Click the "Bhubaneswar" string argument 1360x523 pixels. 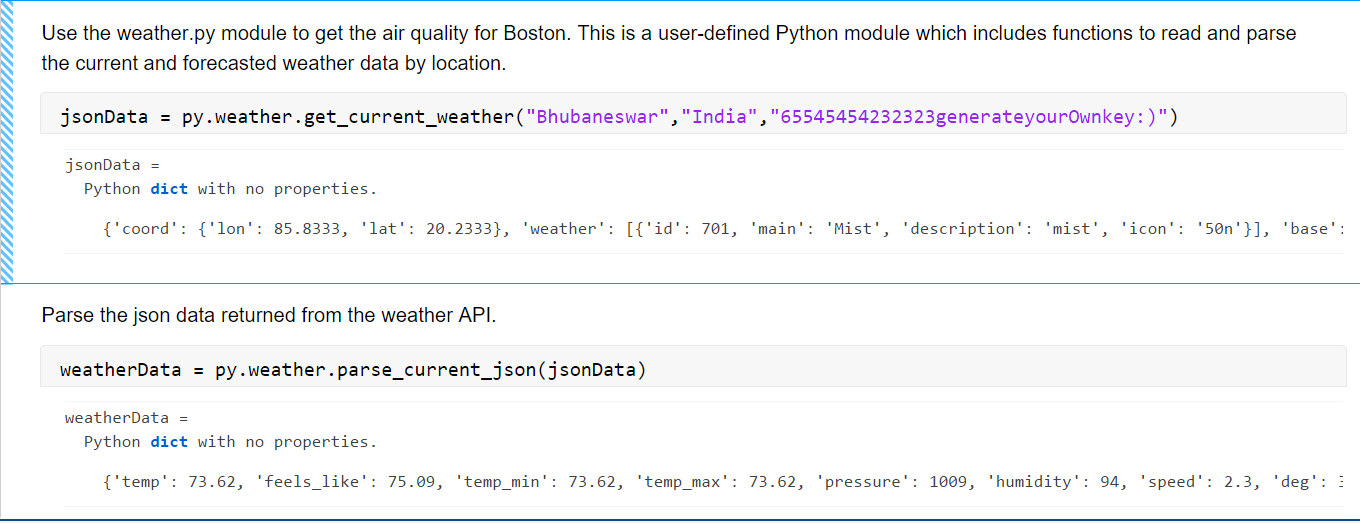pyautogui.click(x=599, y=116)
